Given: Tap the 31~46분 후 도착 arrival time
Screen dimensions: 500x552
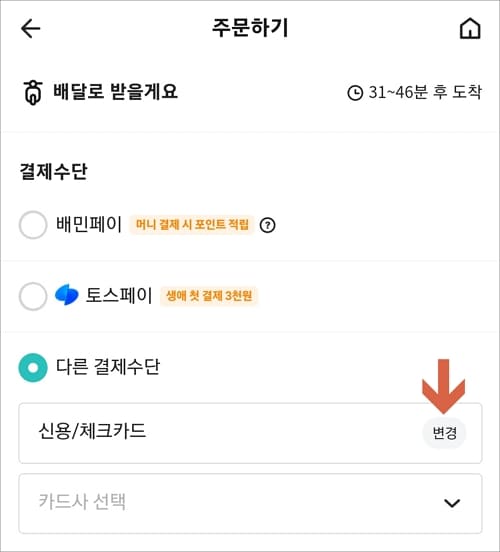Looking at the screenshot, I should tap(425, 93).
